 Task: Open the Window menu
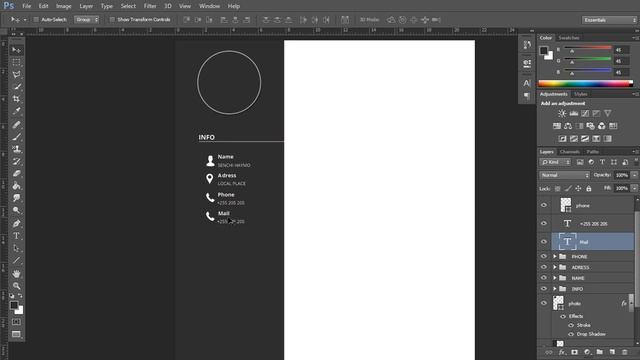pyautogui.click(x=209, y=6)
